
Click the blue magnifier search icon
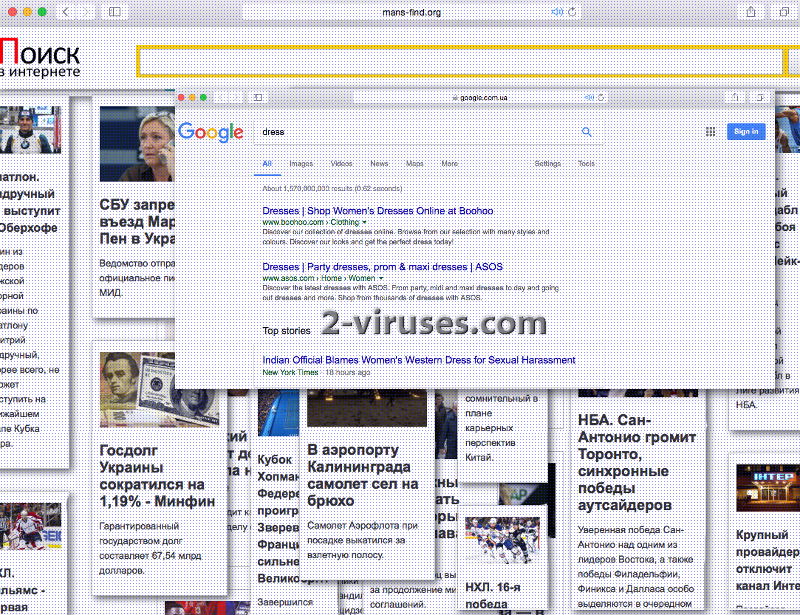(587, 132)
